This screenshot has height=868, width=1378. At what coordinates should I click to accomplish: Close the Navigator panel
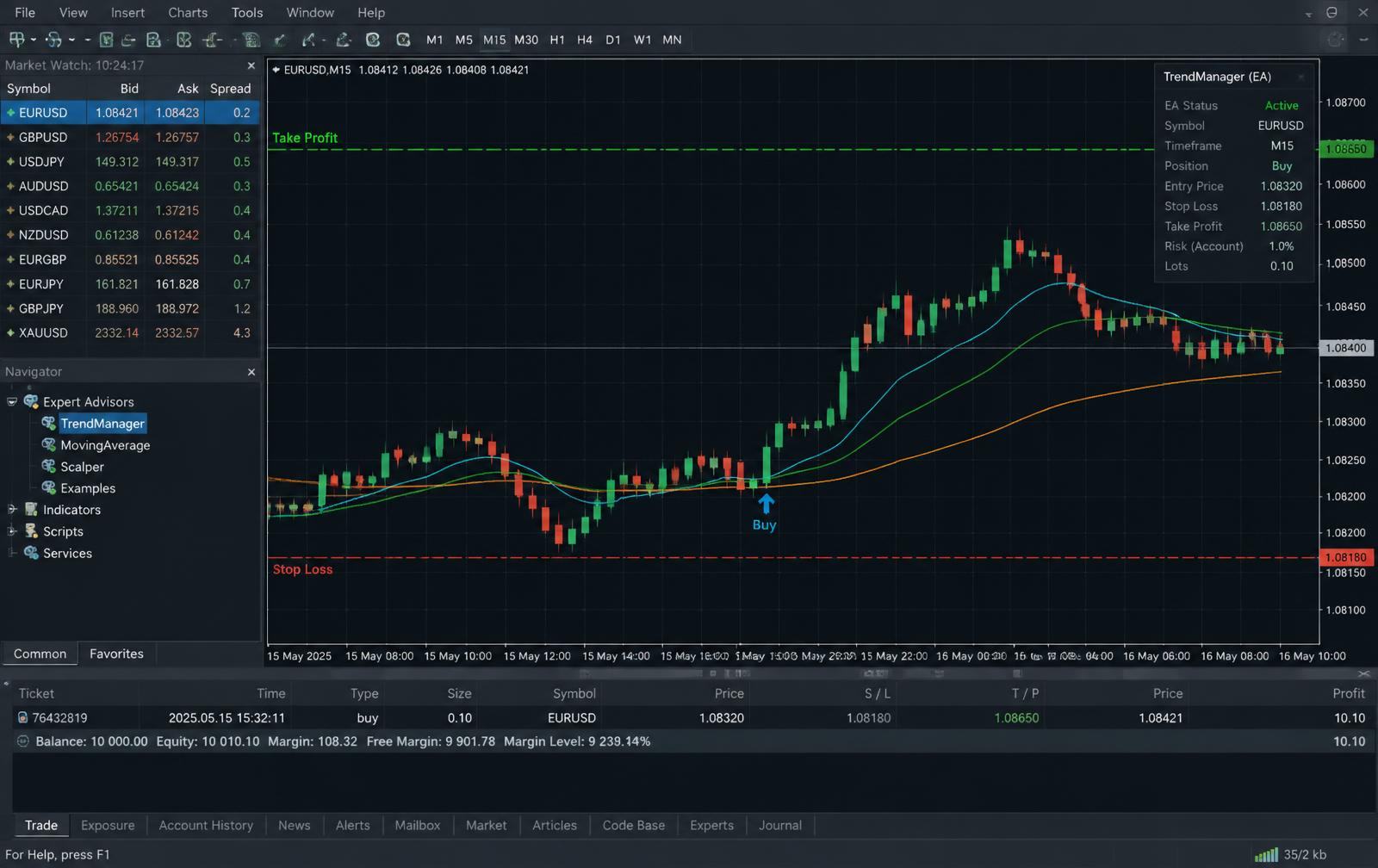click(x=251, y=372)
